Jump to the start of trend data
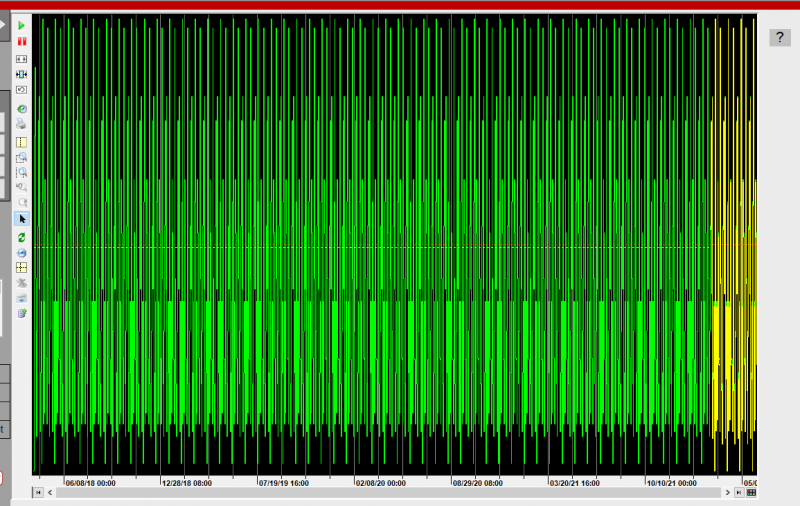The width and height of the screenshot is (800, 506). (38, 492)
